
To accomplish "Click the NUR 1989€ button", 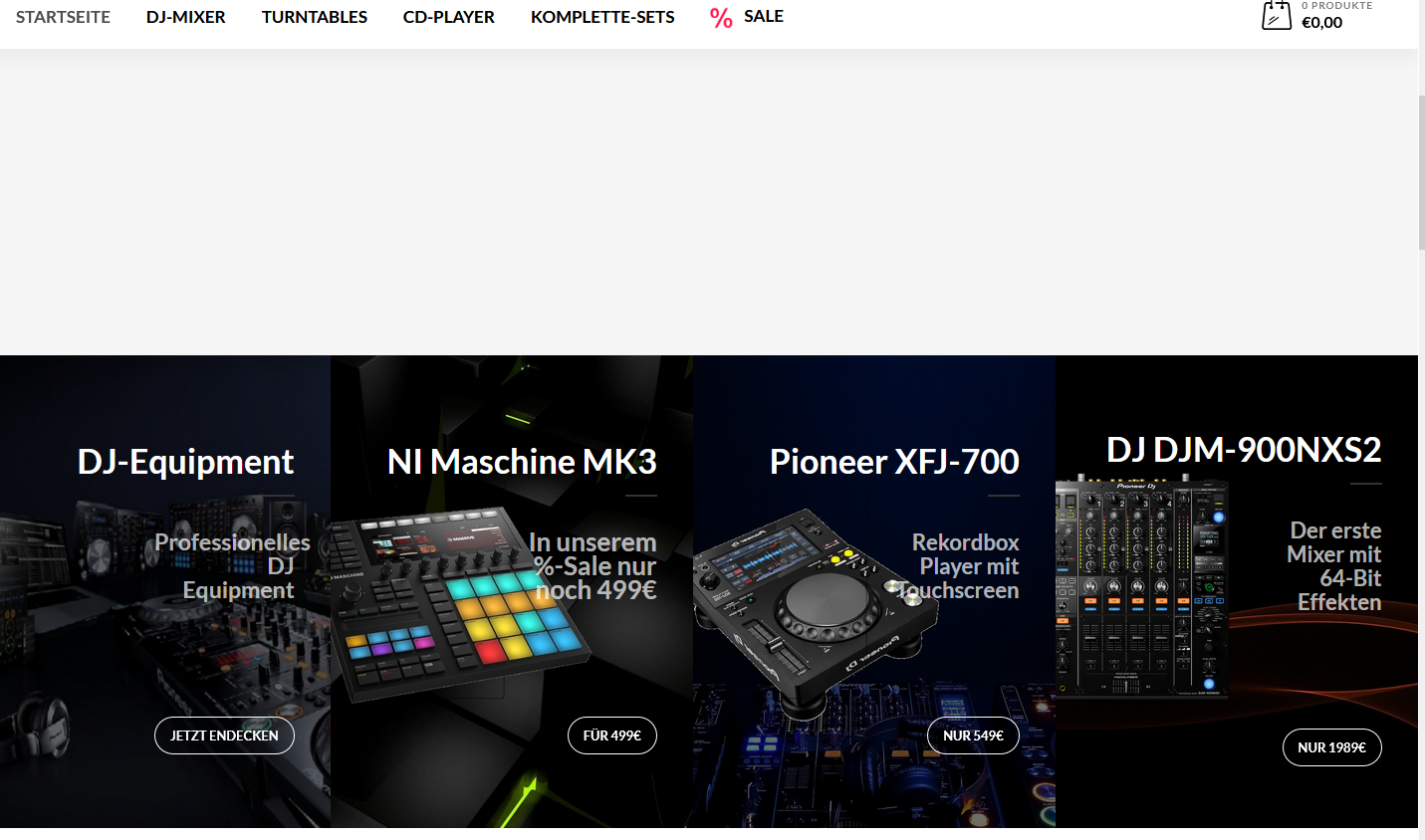I will [x=1331, y=747].
